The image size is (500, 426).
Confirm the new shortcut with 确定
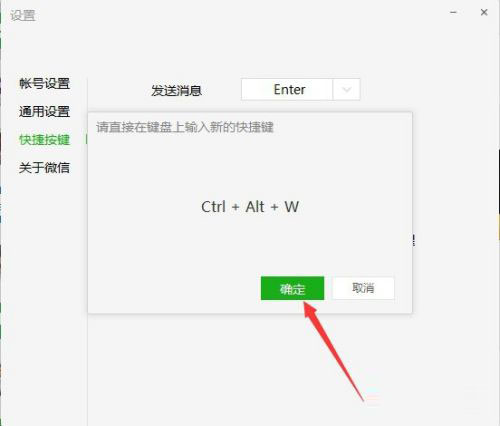[292, 288]
